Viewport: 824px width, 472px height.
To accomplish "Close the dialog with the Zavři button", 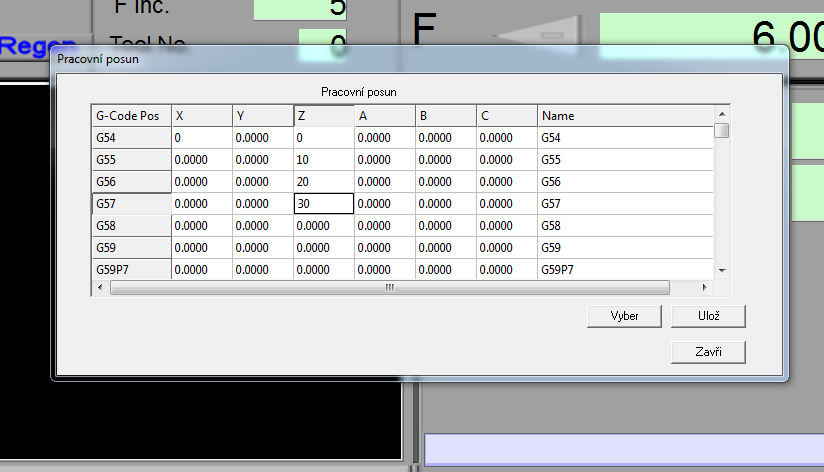I will (709, 352).
